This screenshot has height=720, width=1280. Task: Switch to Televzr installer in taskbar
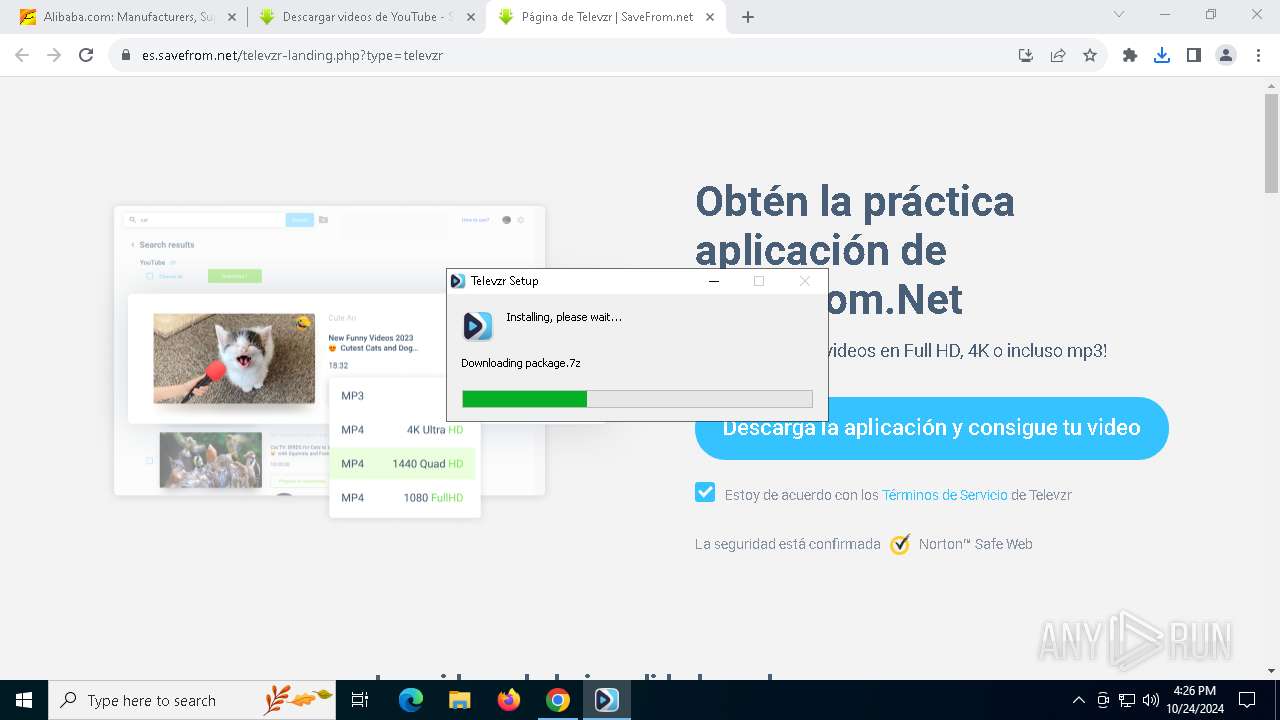pyautogui.click(x=607, y=700)
